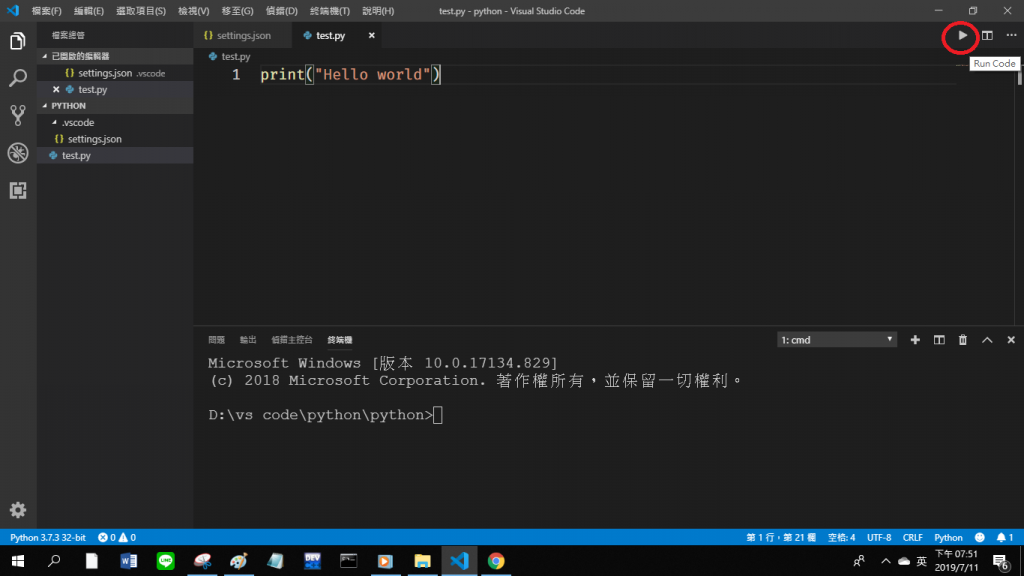Open the Extensions view
The height and width of the screenshot is (576, 1024).
pyautogui.click(x=18, y=190)
